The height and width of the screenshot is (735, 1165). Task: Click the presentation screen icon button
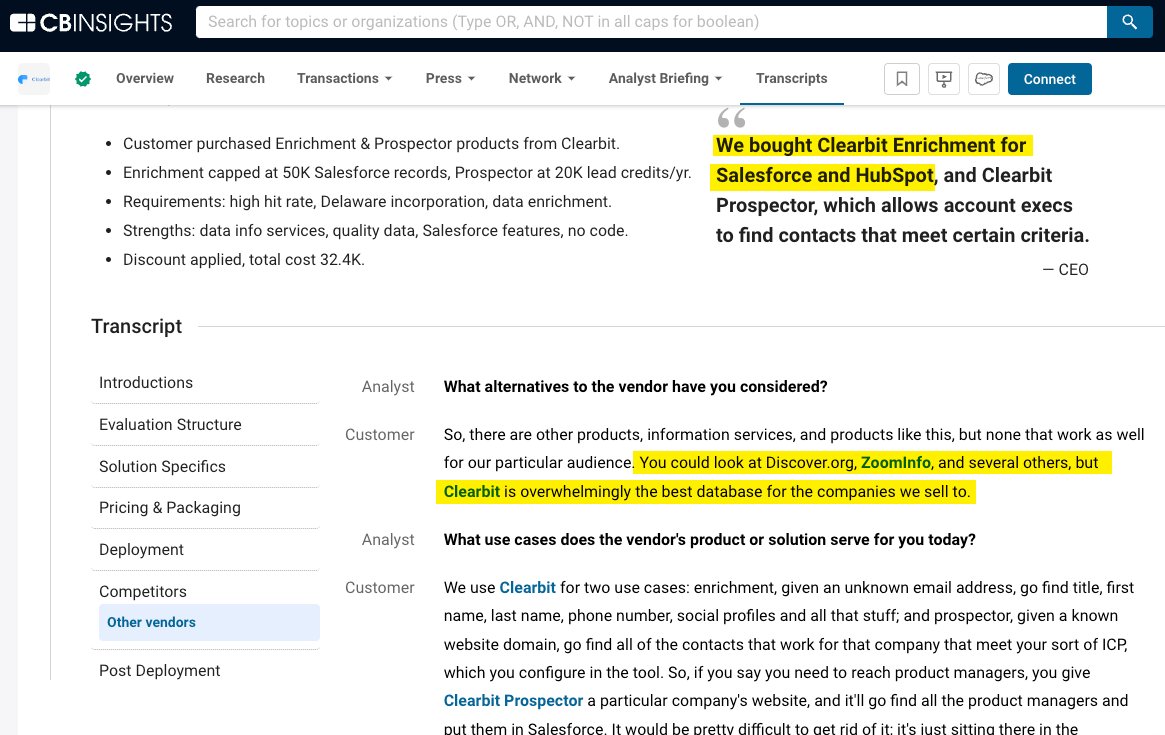[x=944, y=79]
